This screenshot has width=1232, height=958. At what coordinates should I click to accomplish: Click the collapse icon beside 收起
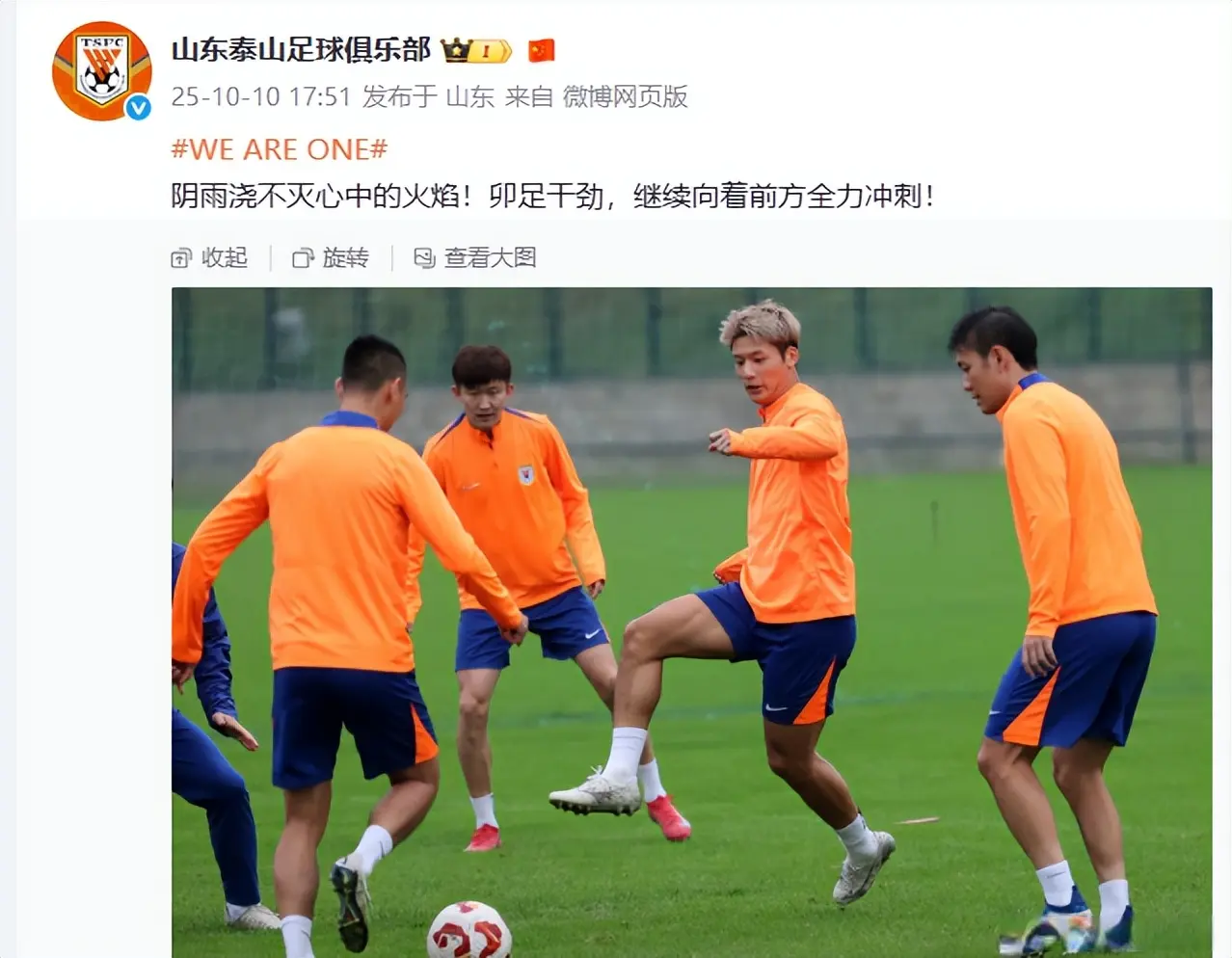[x=180, y=258]
